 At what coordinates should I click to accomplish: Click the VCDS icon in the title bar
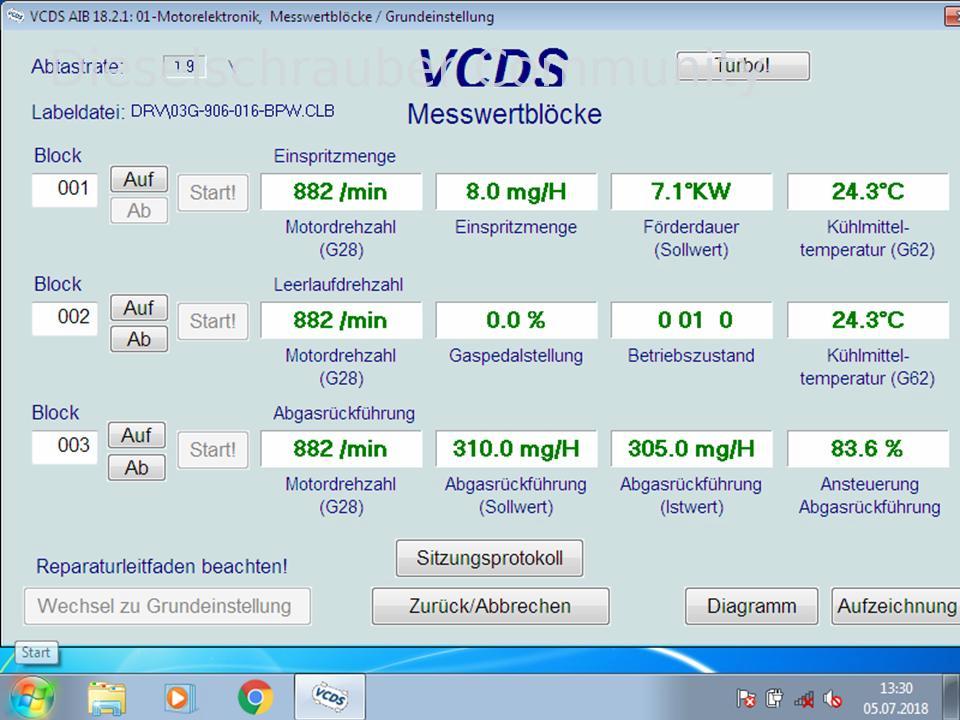(15, 16)
